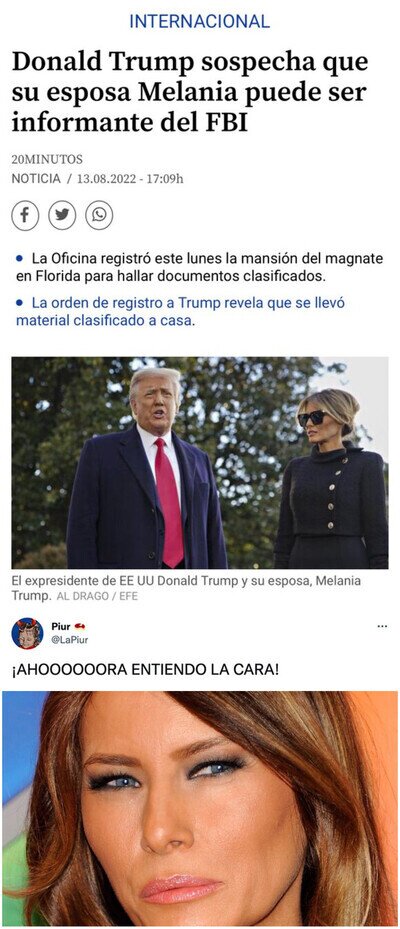Click the red emoji next to Piur
This screenshot has height=929, width=400.
tap(80, 627)
